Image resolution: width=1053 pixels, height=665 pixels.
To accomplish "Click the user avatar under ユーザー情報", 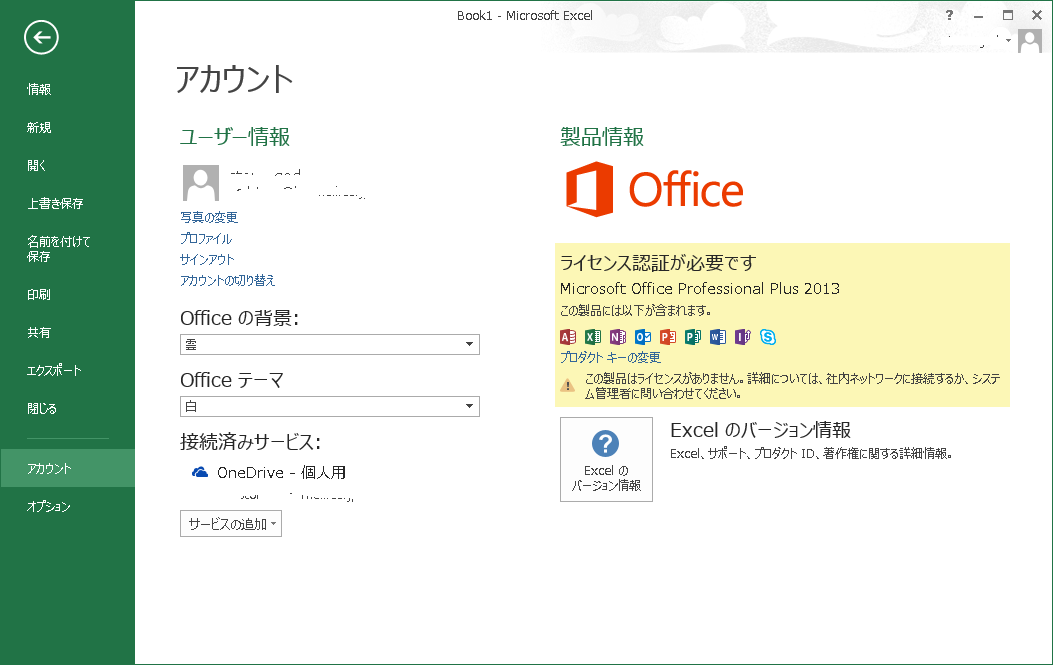I will pos(200,183).
